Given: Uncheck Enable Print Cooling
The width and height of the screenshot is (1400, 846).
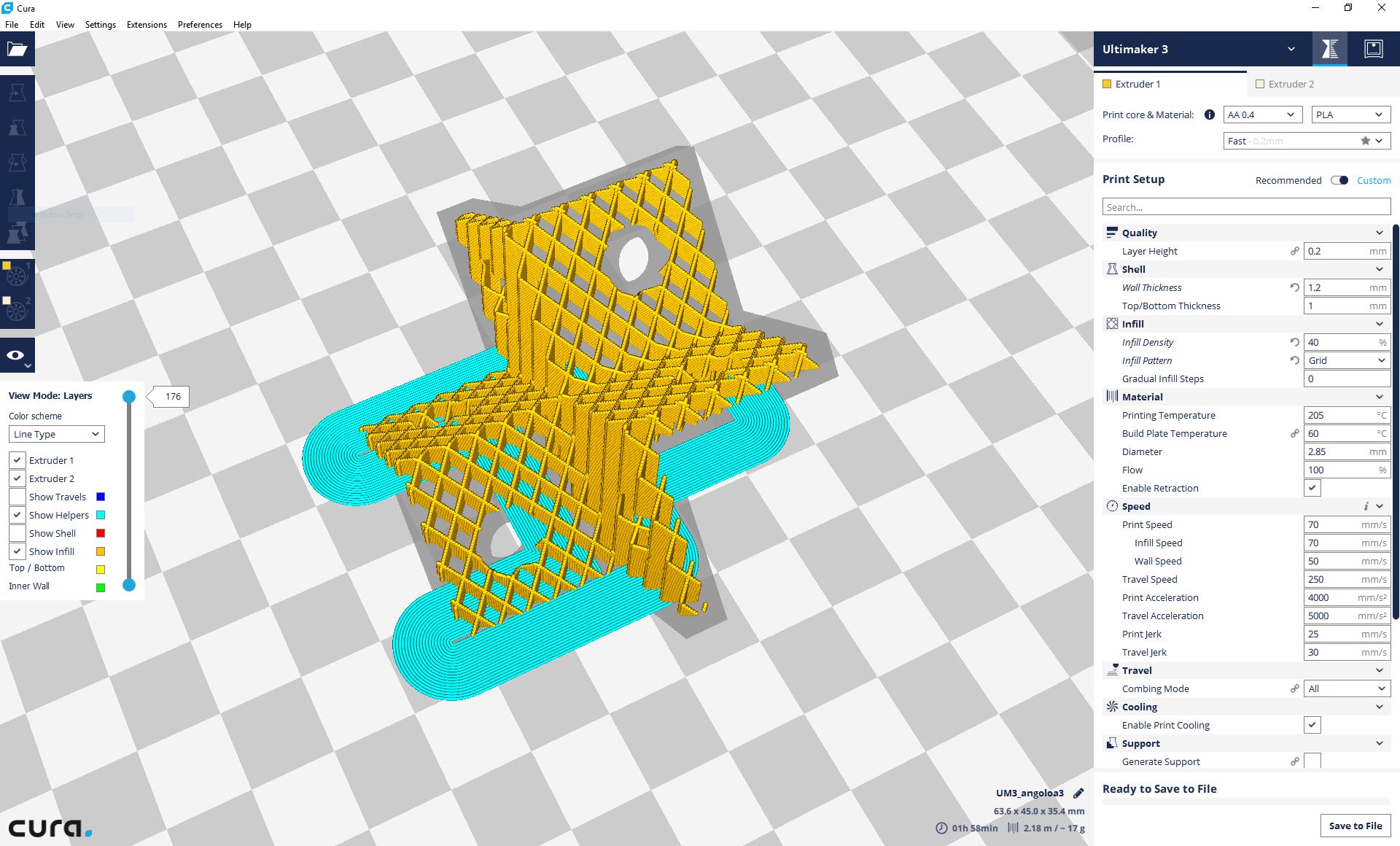Looking at the screenshot, I should (1312, 725).
